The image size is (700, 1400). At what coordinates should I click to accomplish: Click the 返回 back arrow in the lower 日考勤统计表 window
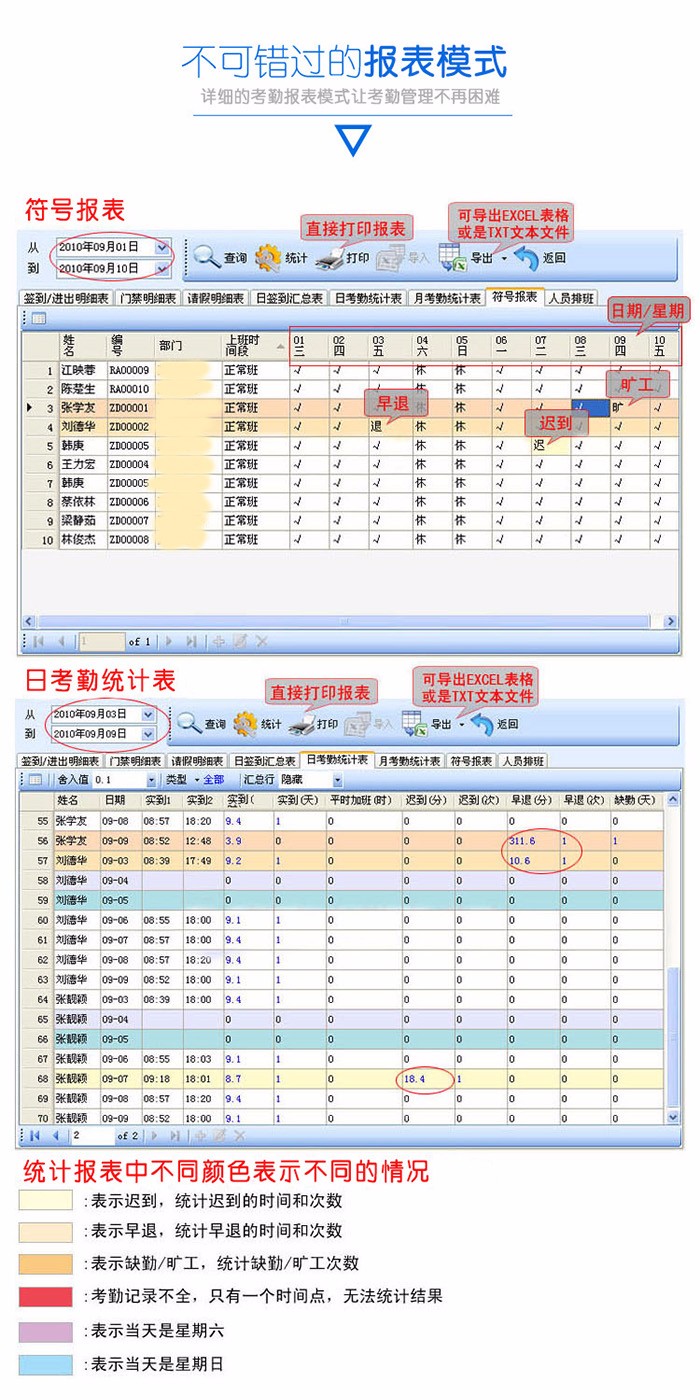pos(482,723)
